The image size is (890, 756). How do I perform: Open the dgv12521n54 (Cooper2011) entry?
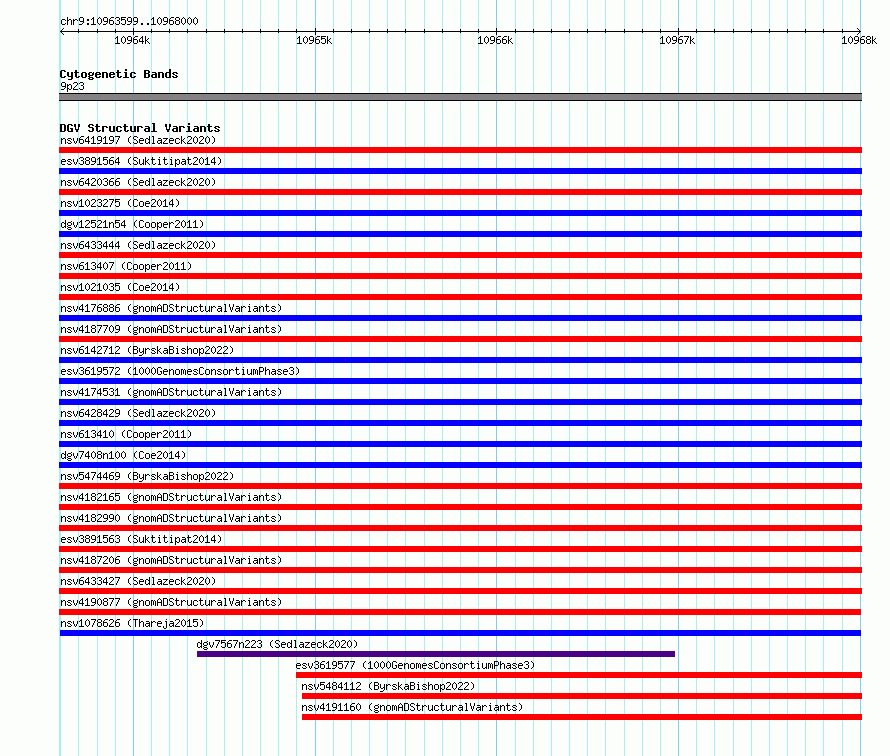(x=132, y=224)
